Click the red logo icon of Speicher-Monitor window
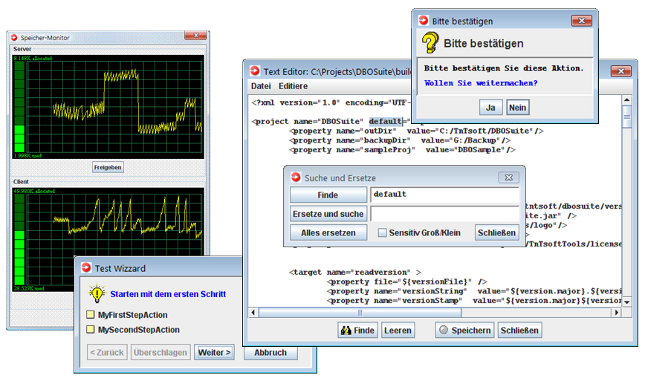 coord(14,37)
